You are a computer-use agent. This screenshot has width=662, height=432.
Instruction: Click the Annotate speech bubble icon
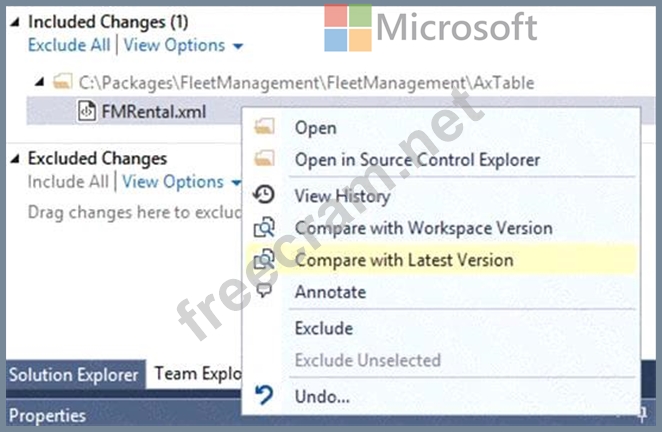click(265, 292)
